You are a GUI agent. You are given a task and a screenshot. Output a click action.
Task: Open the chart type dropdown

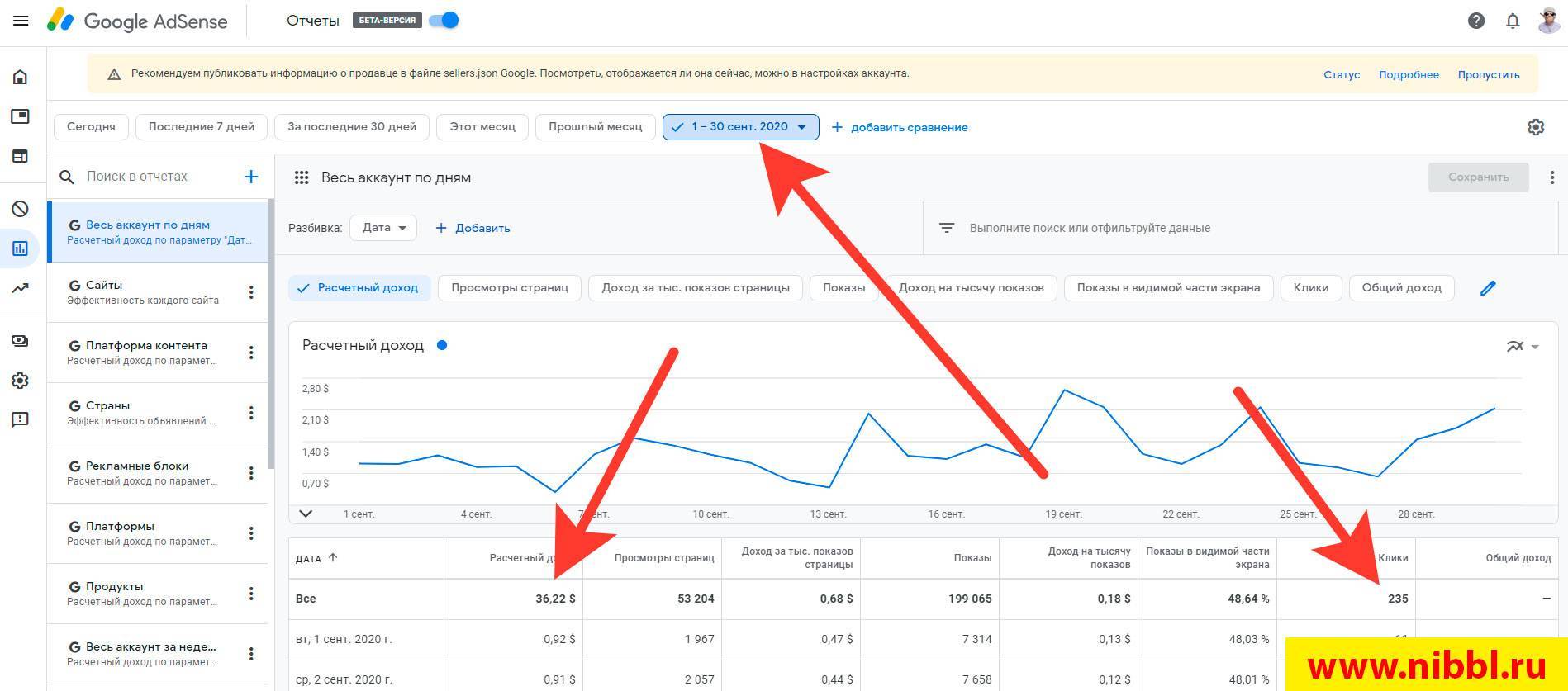coord(1522,347)
